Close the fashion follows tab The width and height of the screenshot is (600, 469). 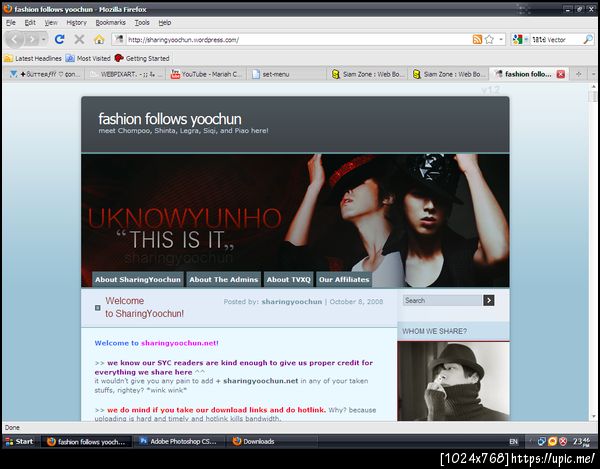tap(561, 74)
